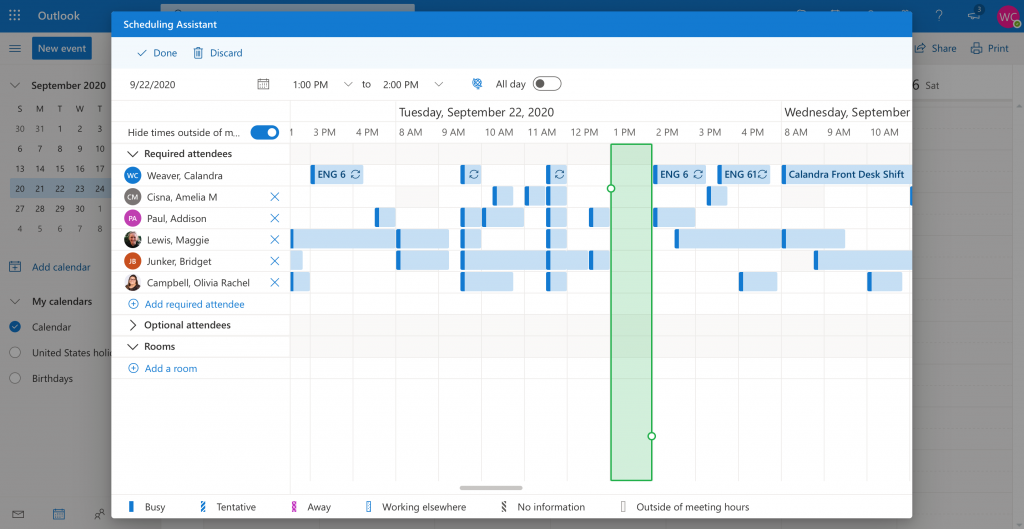The width and height of the screenshot is (1024, 529).
Task: Click Done to confirm scheduling
Action: (156, 53)
